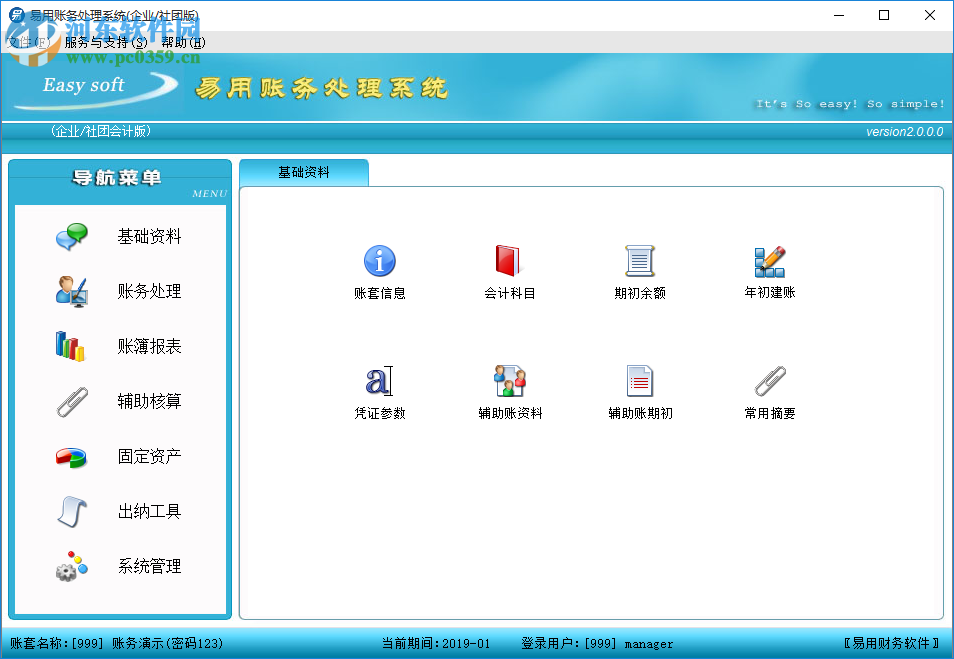Screen dimensions: 954x659
Task: Switch to the 基础资料 tab
Action: pyautogui.click(x=303, y=172)
